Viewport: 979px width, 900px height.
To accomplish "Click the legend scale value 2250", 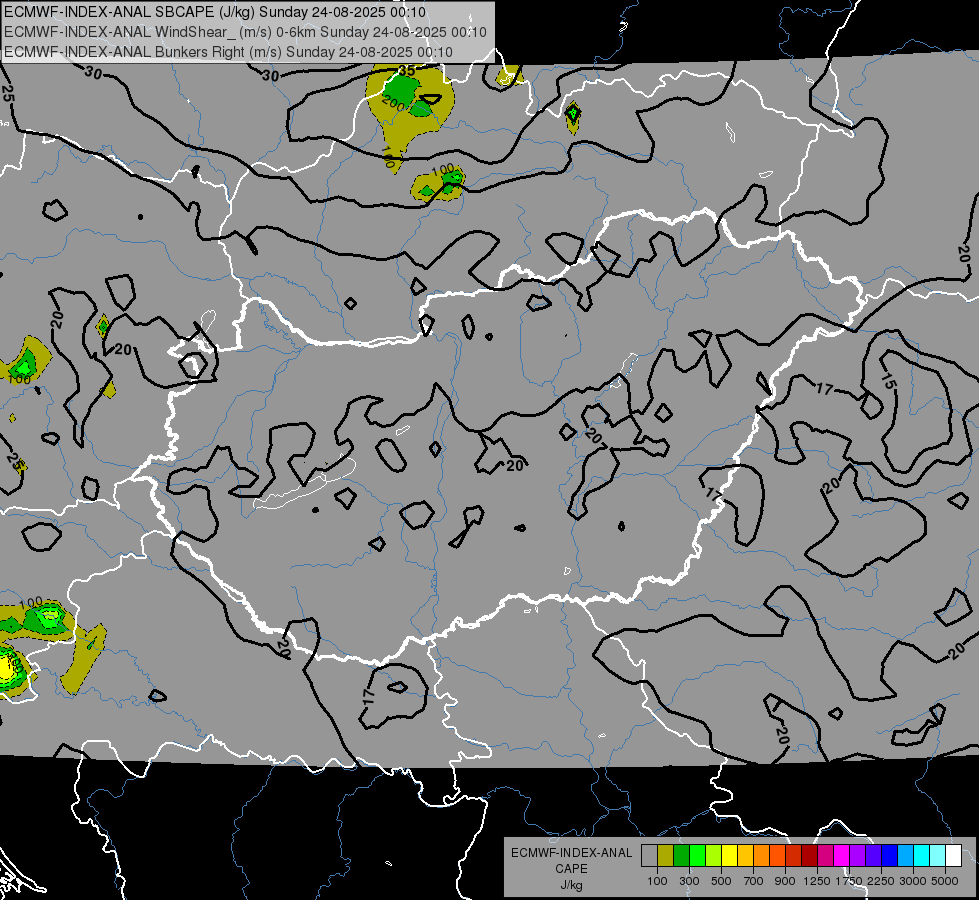I will [x=881, y=881].
